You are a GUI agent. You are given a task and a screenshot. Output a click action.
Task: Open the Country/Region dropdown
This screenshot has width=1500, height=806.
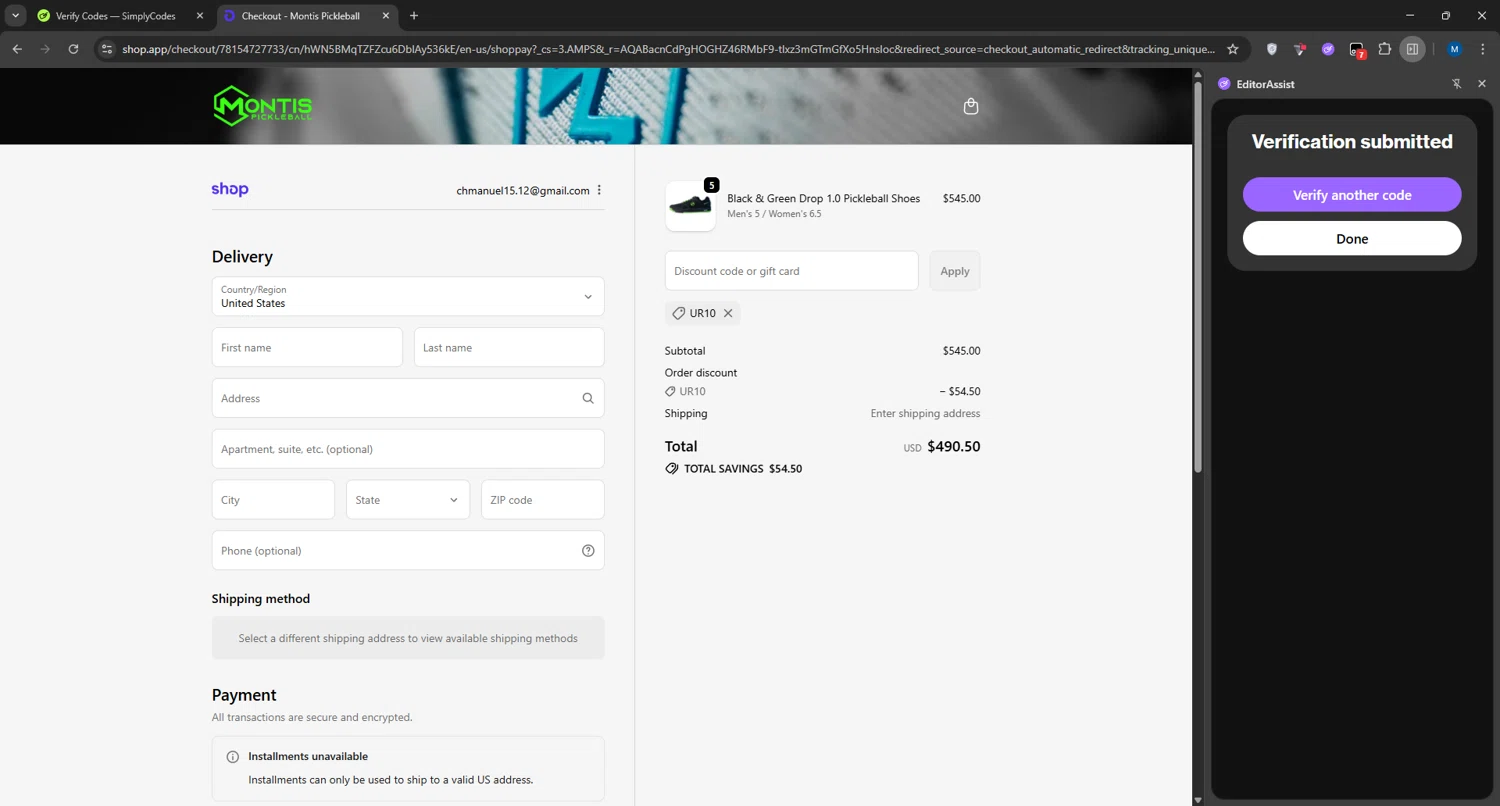408,296
